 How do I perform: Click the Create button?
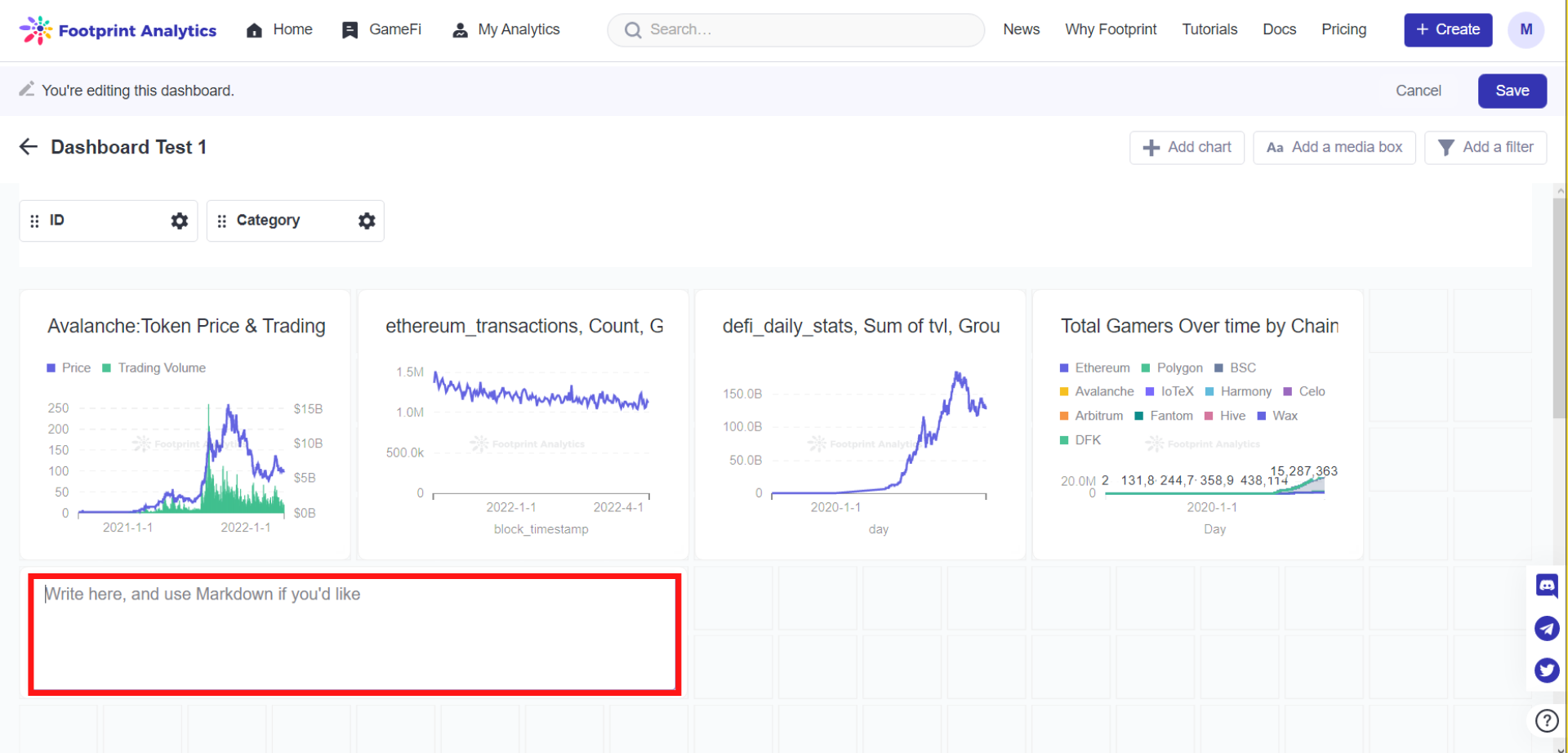[1448, 29]
